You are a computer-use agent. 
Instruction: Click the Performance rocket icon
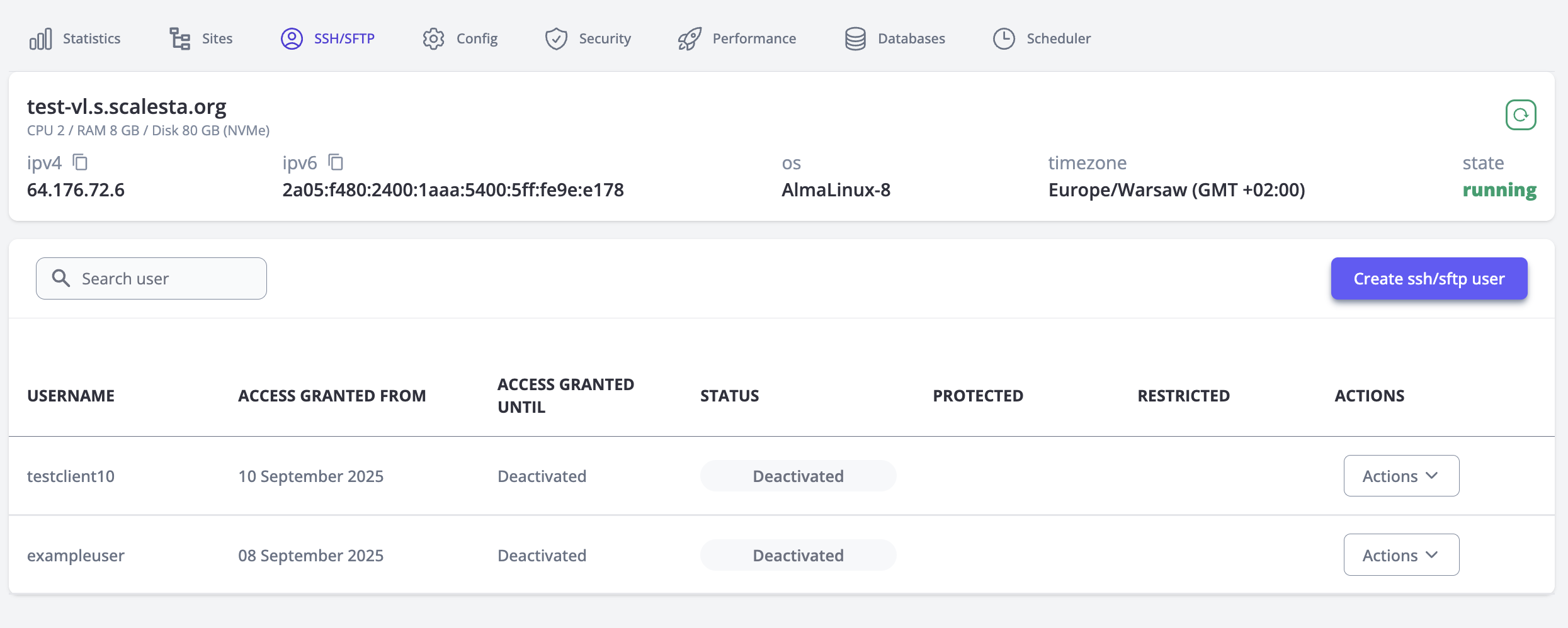[x=690, y=39]
